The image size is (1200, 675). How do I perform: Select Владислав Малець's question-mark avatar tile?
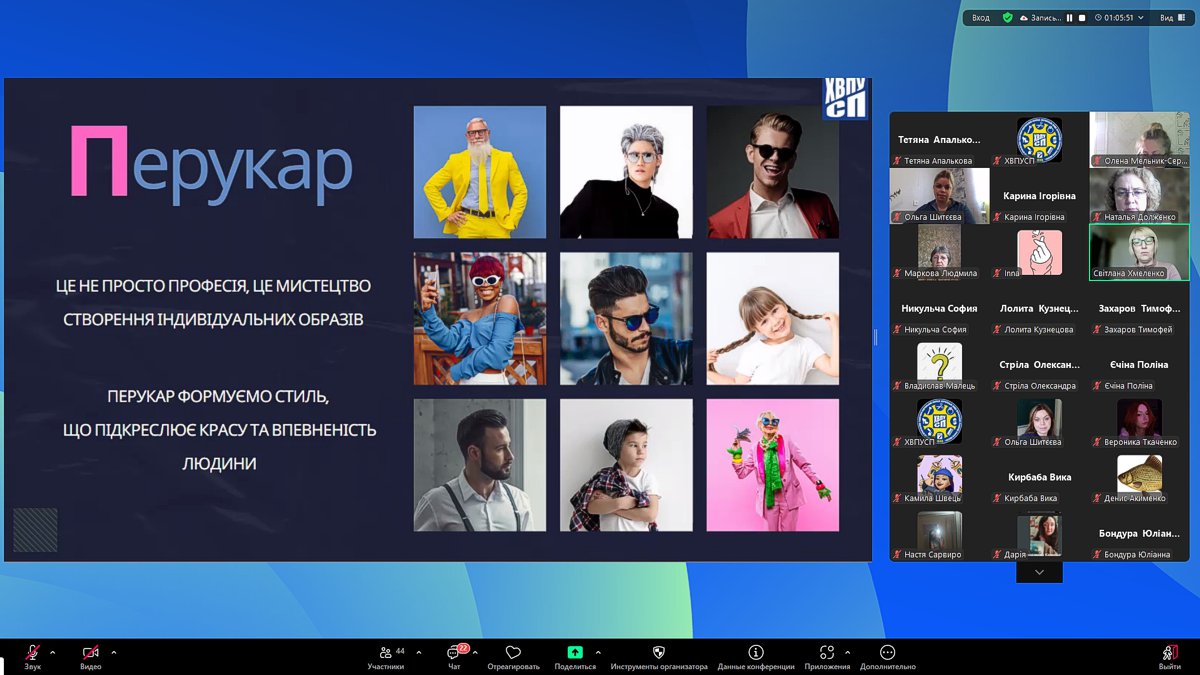click(939, 365)
